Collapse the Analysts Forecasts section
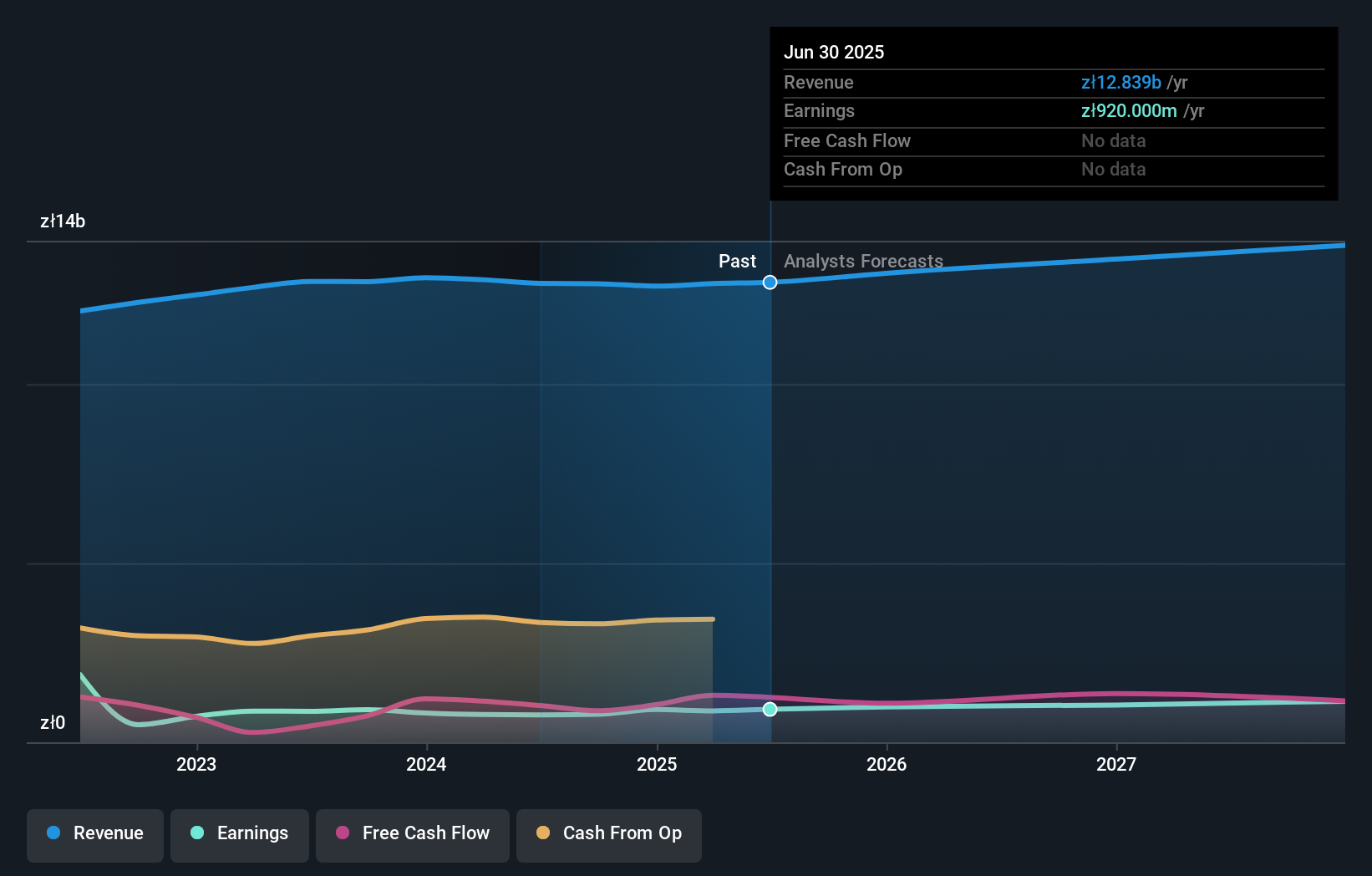This screenshot has width=1372, height=876. [x=863, y=261]
